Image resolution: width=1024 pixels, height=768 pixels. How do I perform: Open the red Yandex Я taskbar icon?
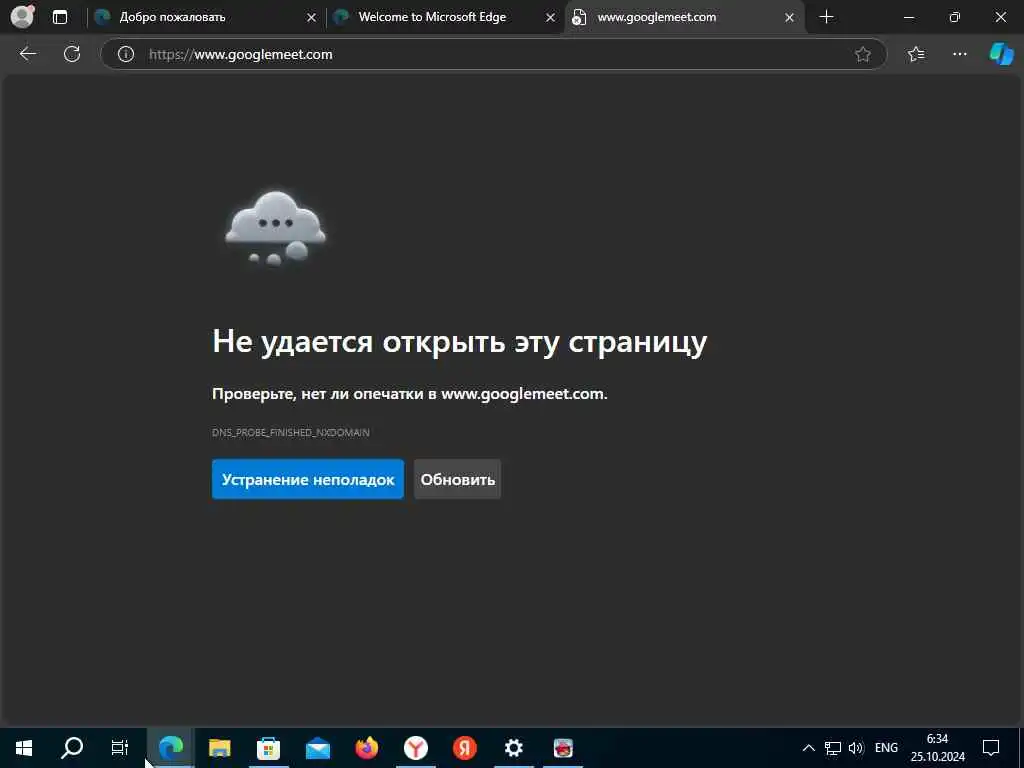465,748
